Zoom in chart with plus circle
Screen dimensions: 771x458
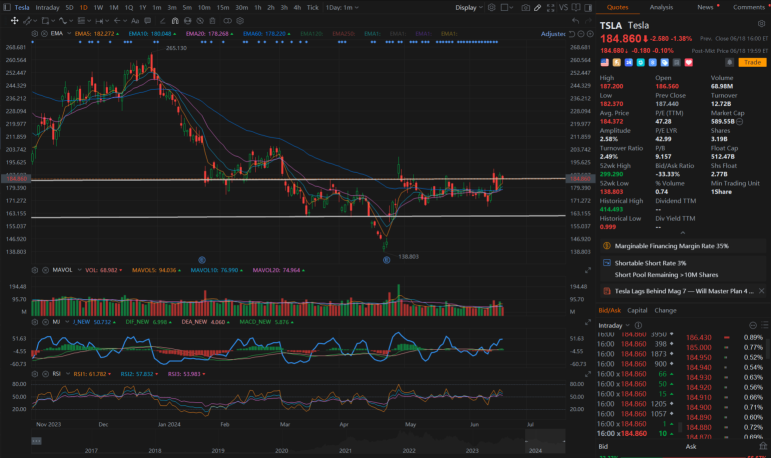click(590, 34)
